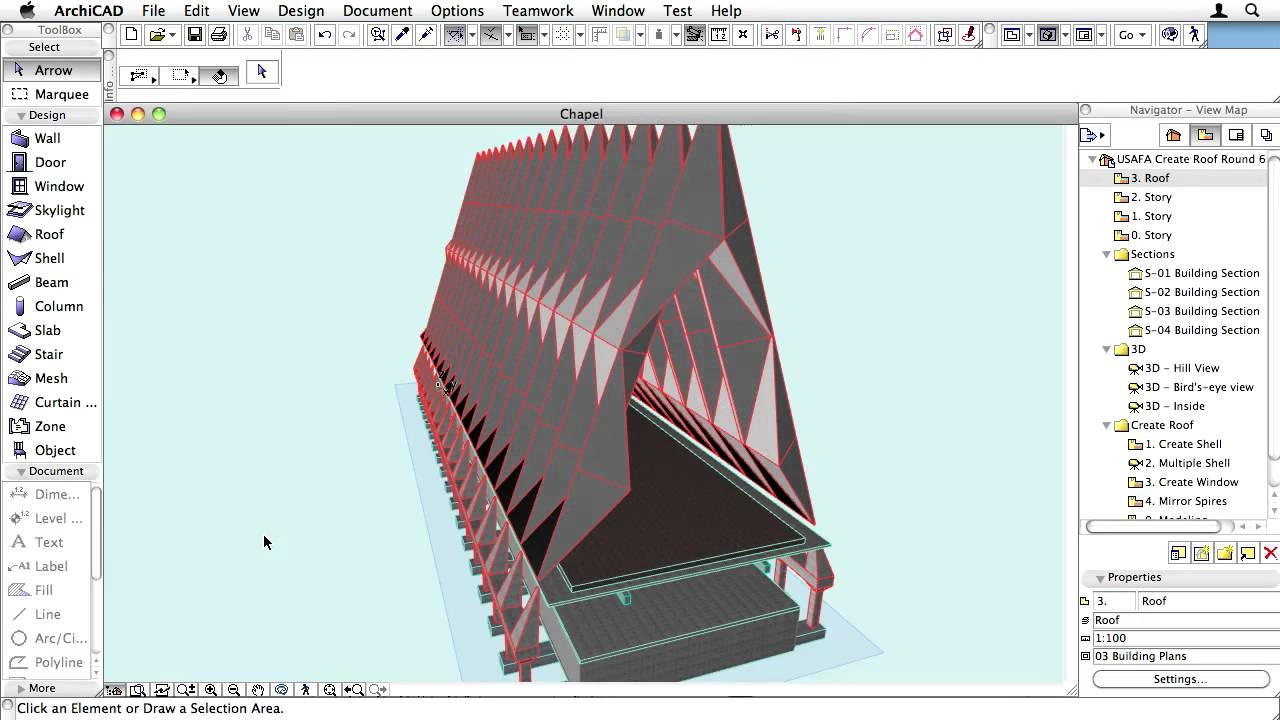This screenshot has height=720, width=1280.
Task: Delete view with red X icon
Action: (x=1271, y=553)
